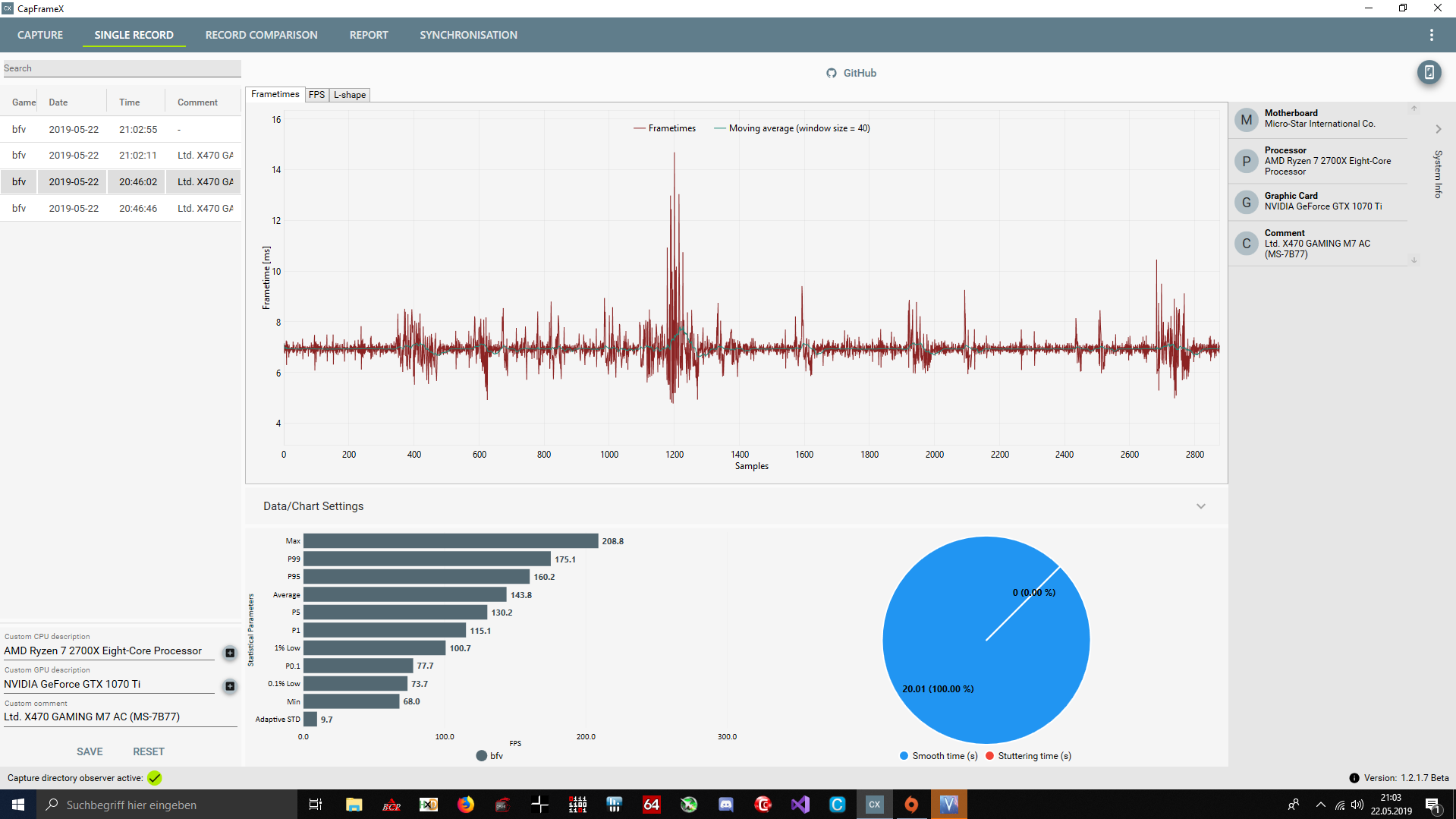Select record with time 21:02:55
The image size is (1456, 819).
121,129
